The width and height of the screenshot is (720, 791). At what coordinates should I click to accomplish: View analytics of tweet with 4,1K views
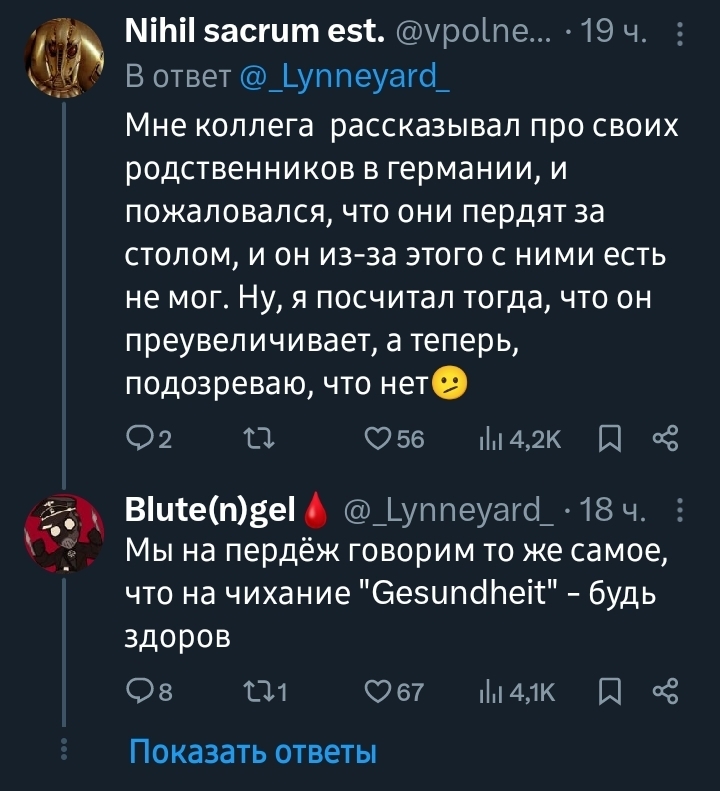click(x=494, y=692)
